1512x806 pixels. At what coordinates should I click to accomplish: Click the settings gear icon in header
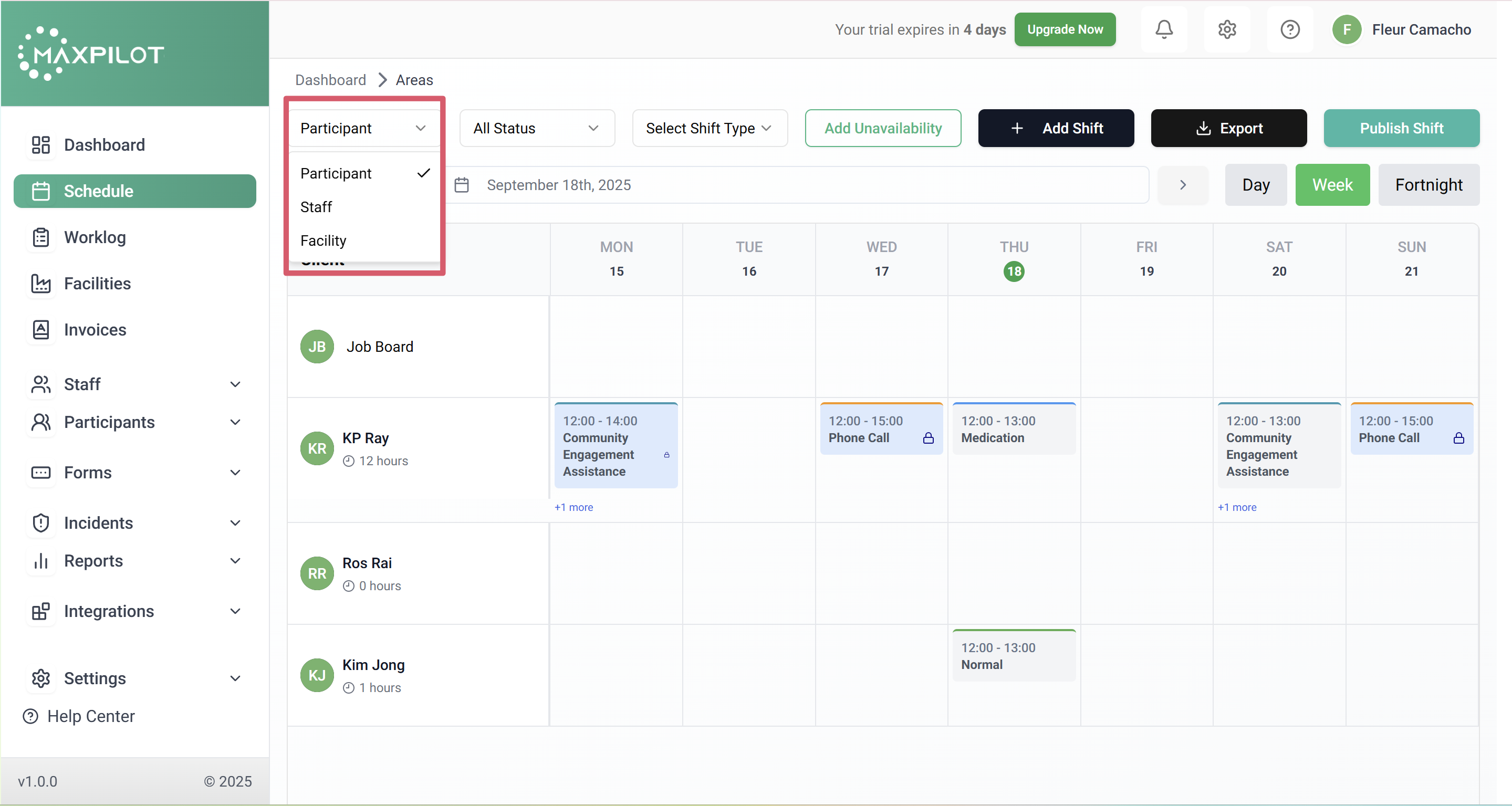pos(1227,29)
